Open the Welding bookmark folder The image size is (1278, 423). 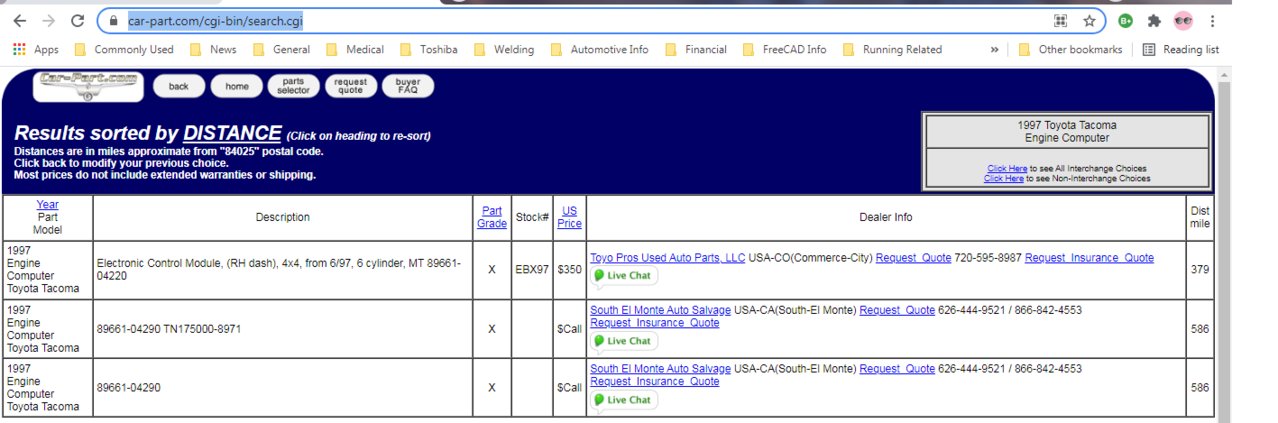pos(504,49)
